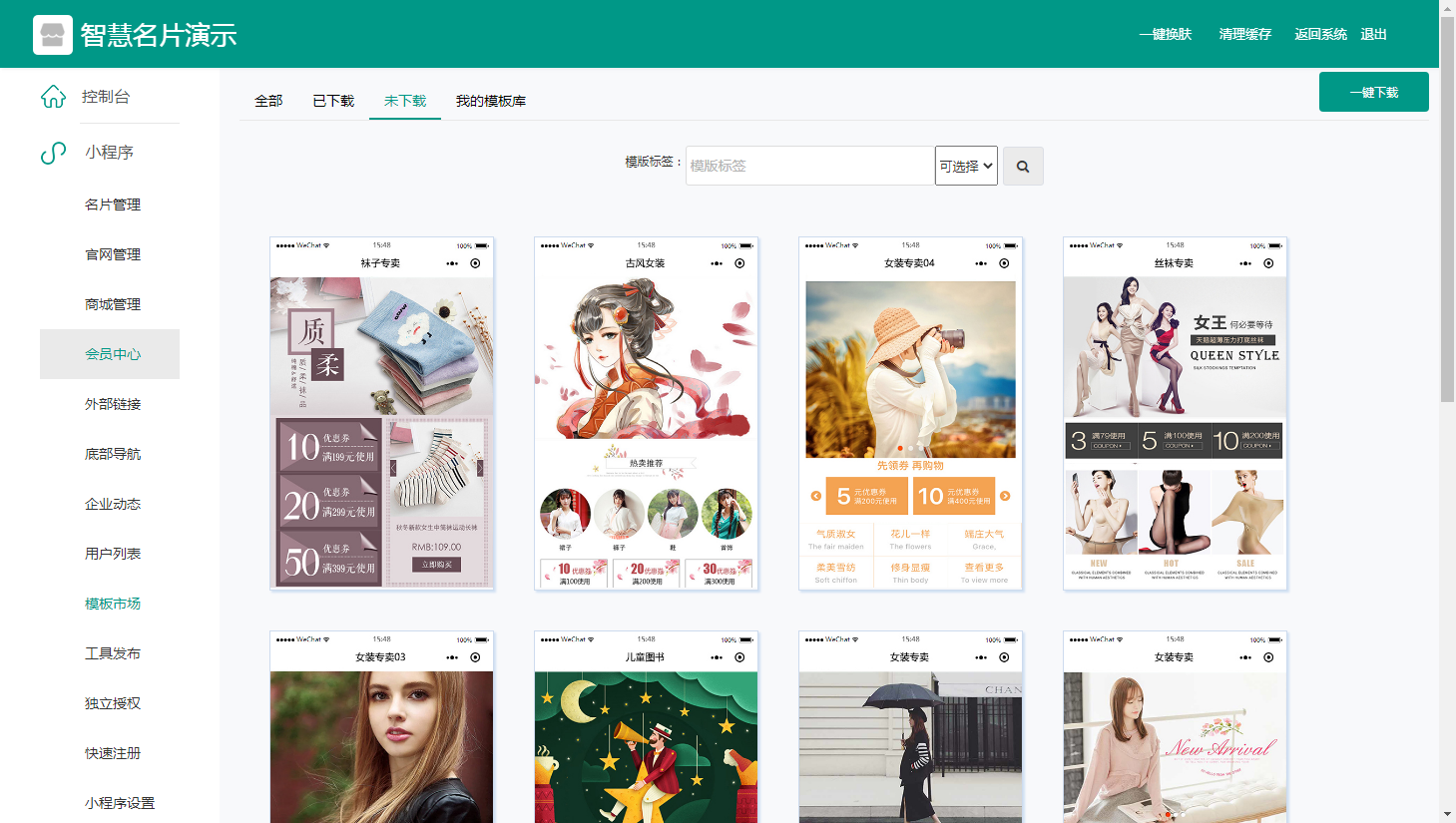The width and height of the screenshot is (1456, 823).
Task: Click the 一键换肤 link
Action: click(1166, 34)
